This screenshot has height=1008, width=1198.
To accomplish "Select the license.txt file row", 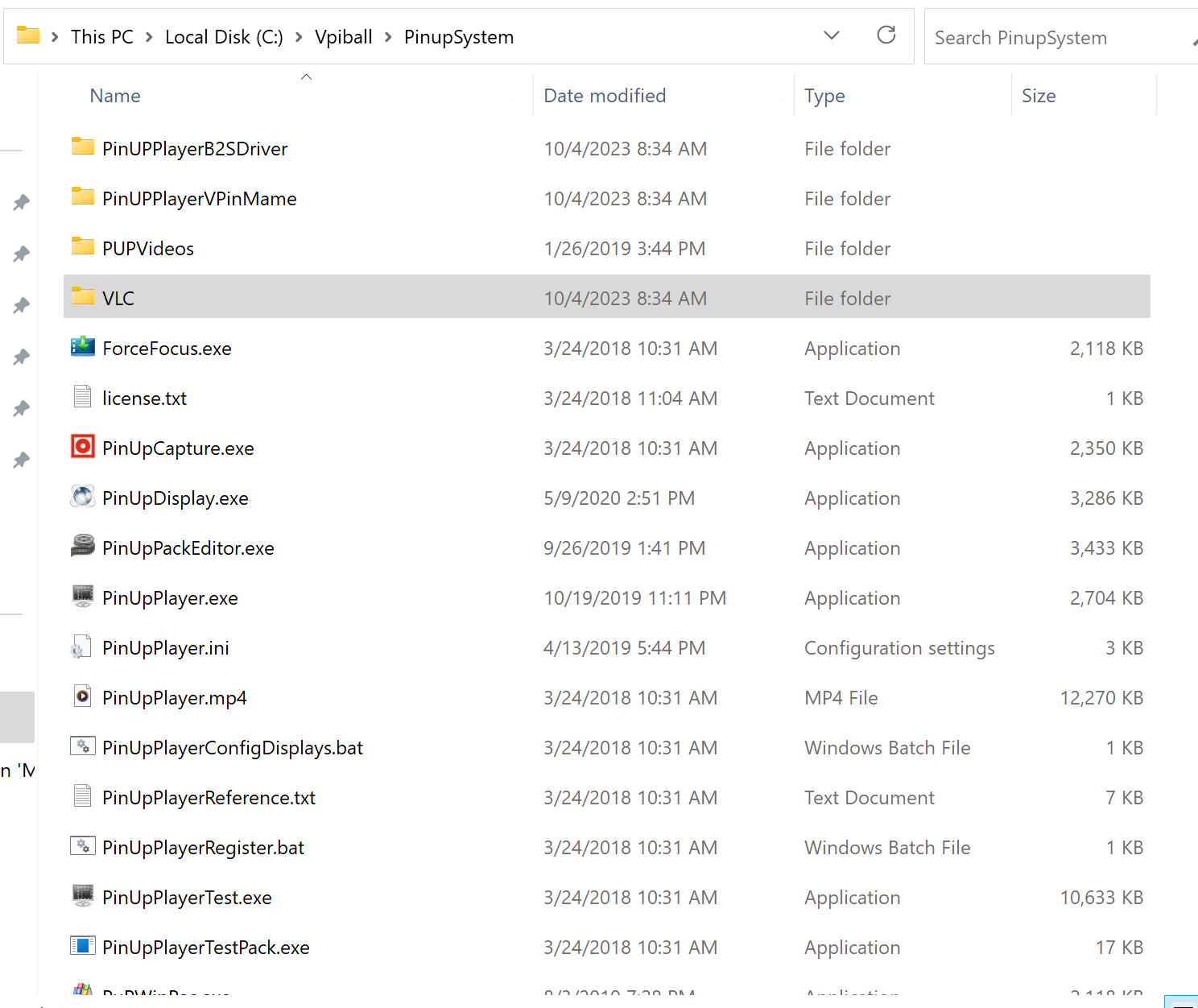I will pyautogui.click(x=144, y=399).
